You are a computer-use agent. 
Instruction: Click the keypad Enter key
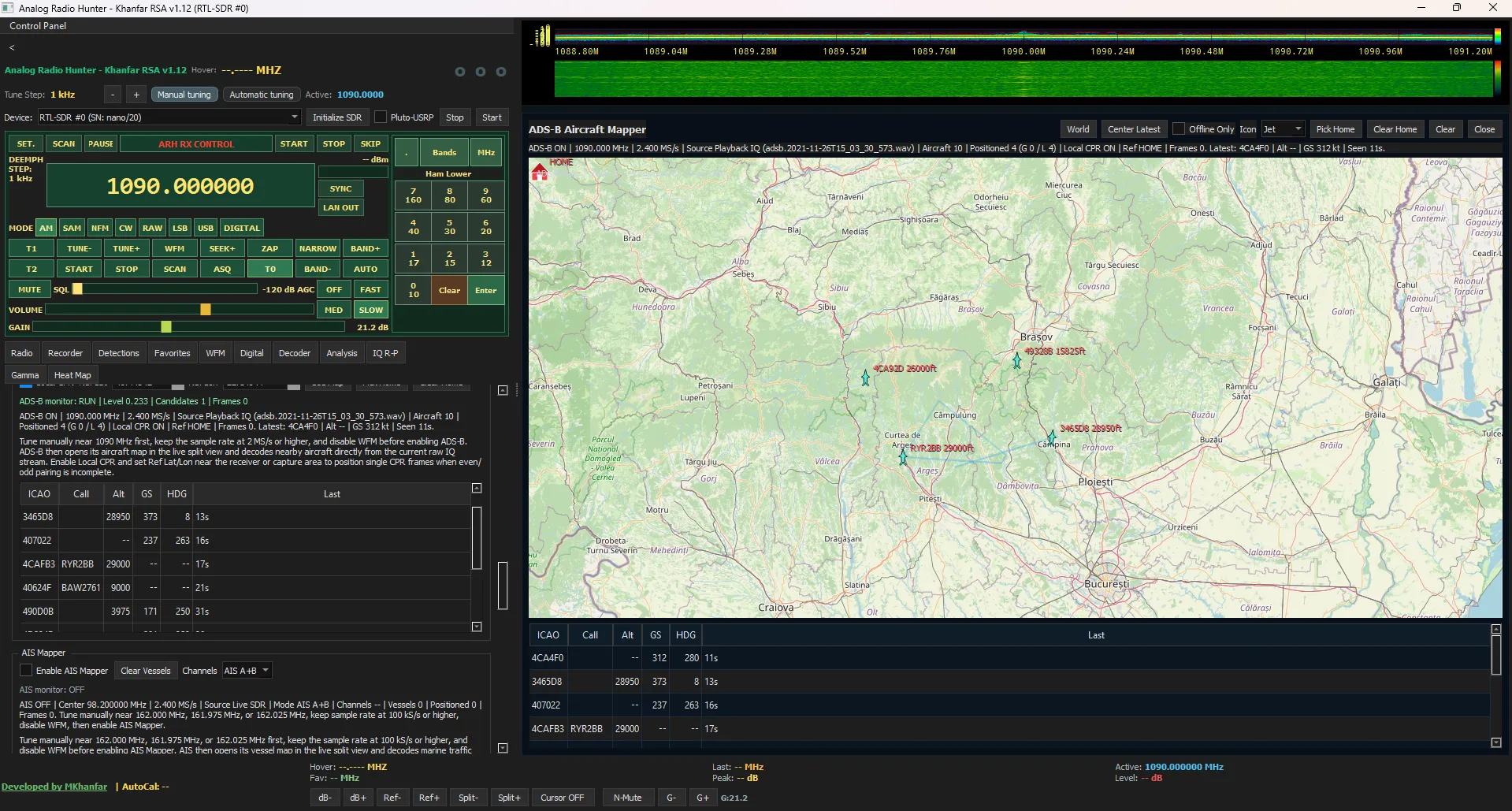tap(485, 290)
